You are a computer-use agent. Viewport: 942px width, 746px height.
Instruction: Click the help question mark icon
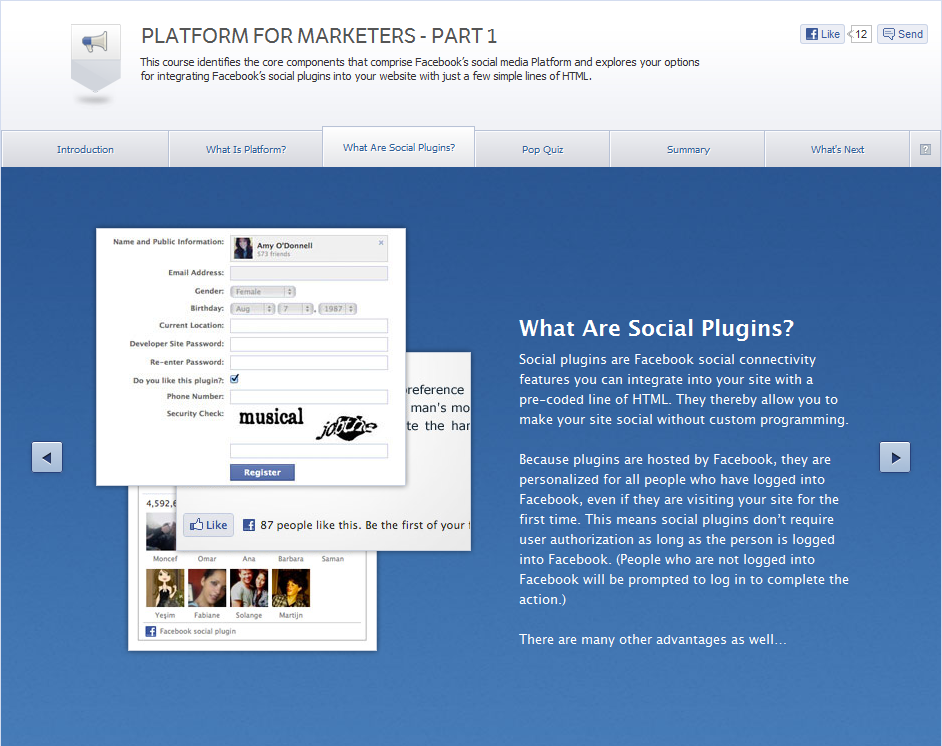(925, 150)
